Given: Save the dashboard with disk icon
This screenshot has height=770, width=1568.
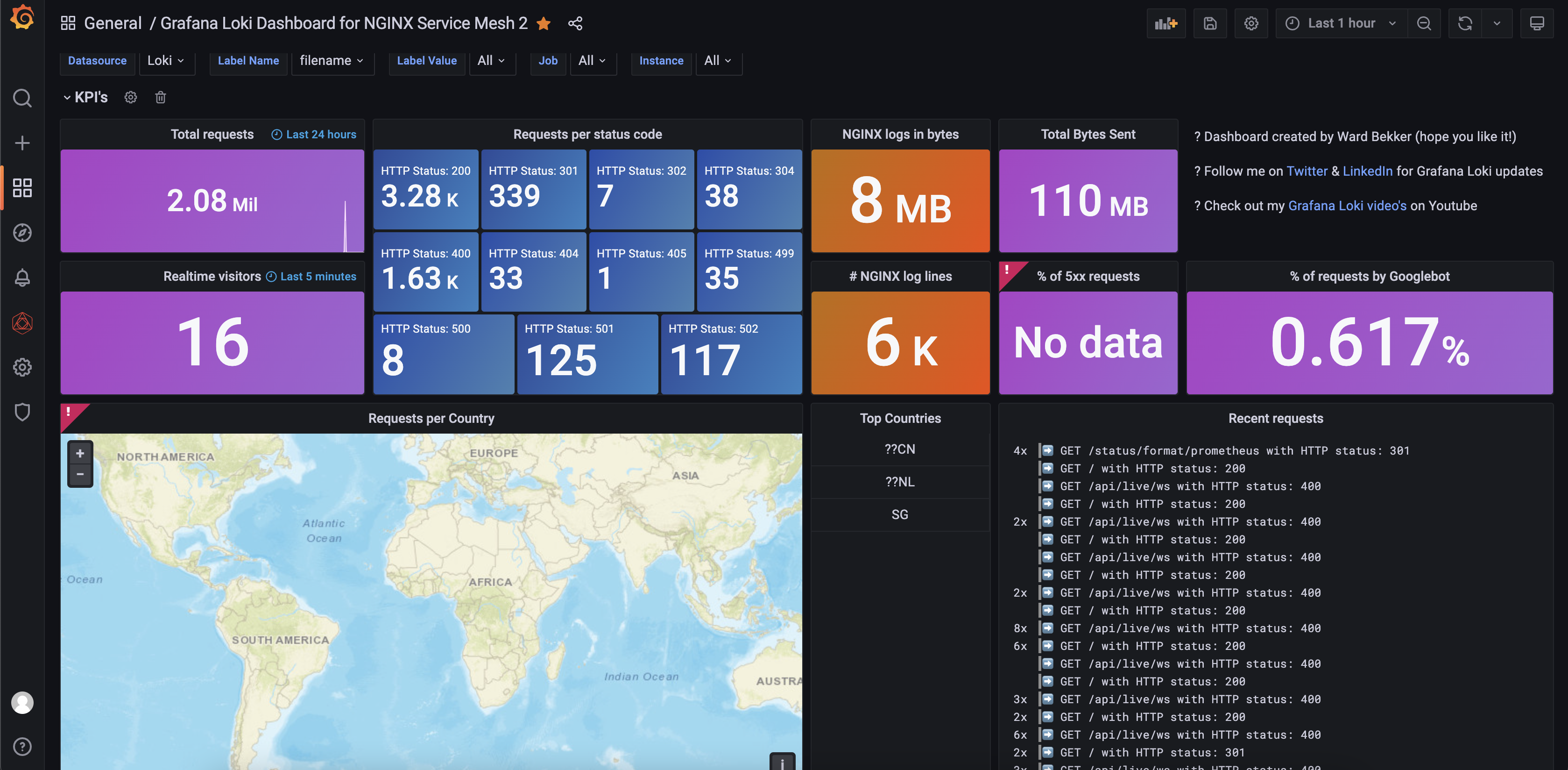Looking at the screenshot, I should (x=1209, y=24).
